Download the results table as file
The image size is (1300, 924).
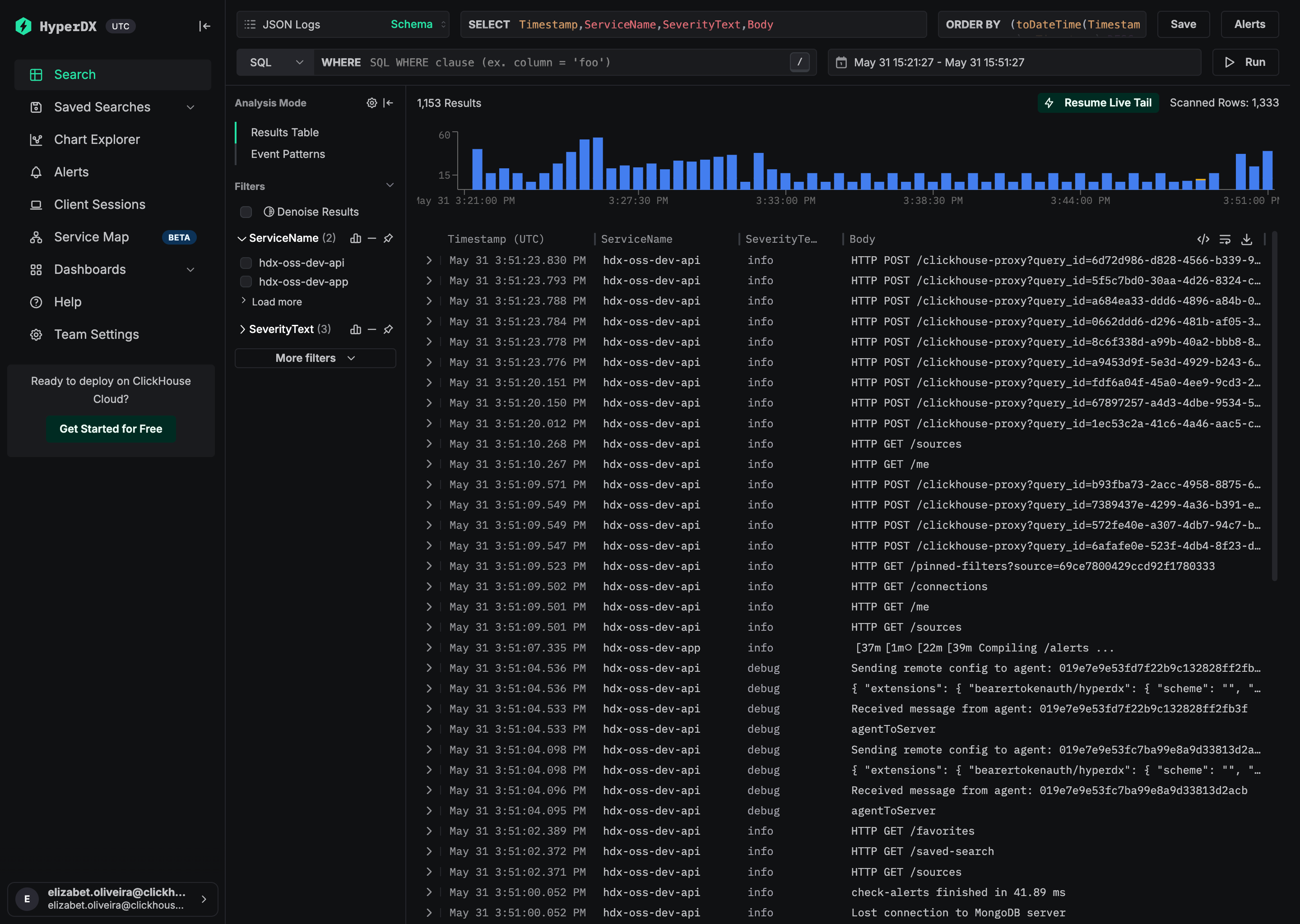[1246, 239]
